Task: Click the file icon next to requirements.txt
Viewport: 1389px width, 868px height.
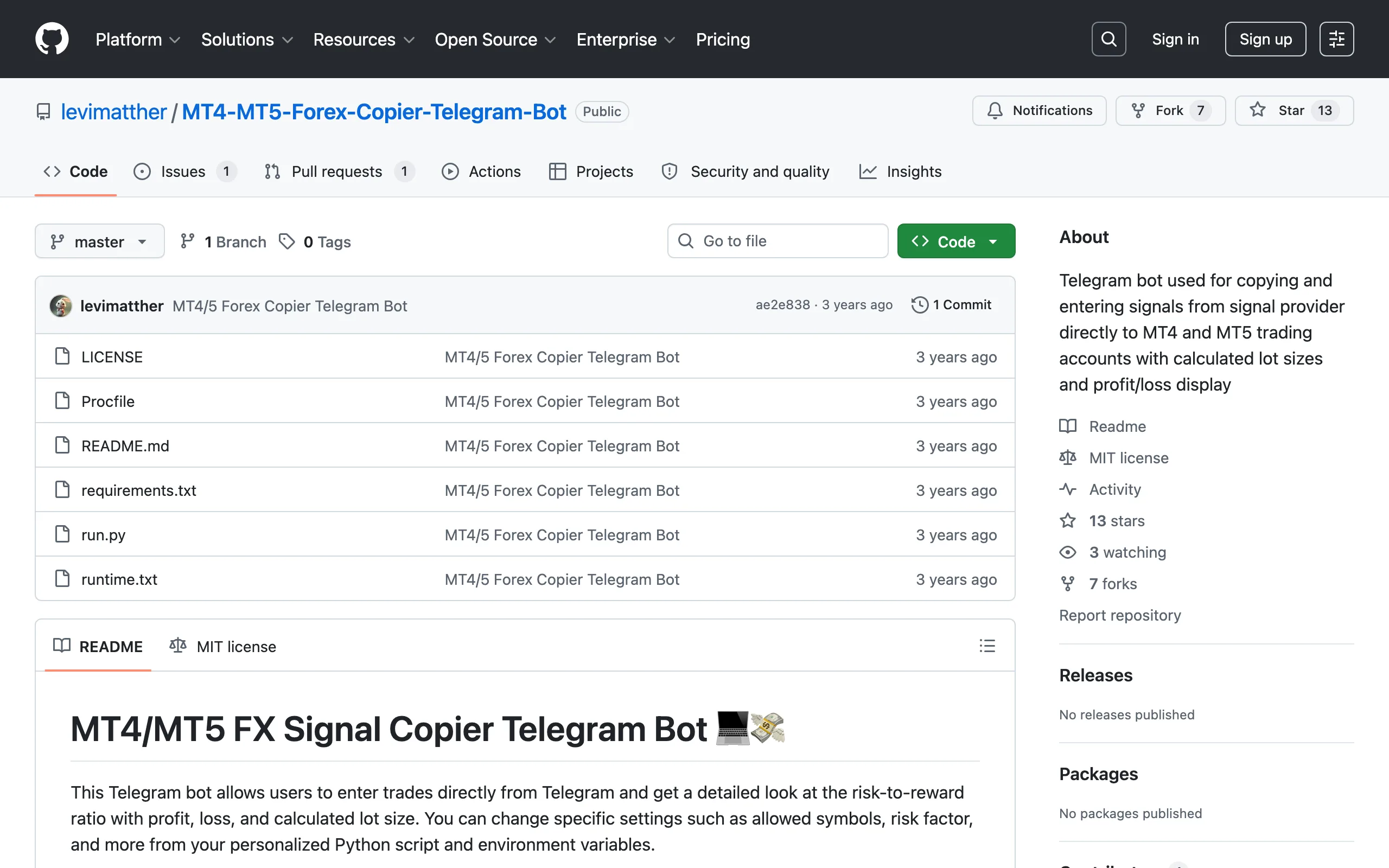Action: [x=62, y=490]
